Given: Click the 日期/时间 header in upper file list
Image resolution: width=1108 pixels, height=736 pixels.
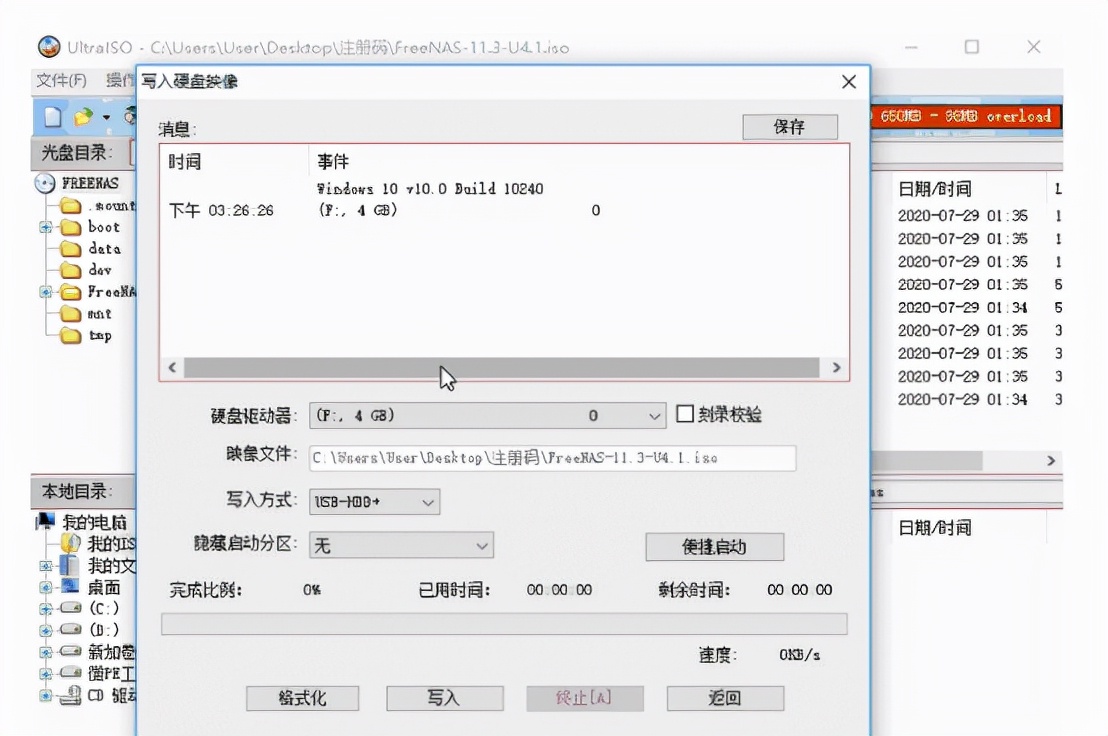Looking at the screenshot, I should [935, 189].
